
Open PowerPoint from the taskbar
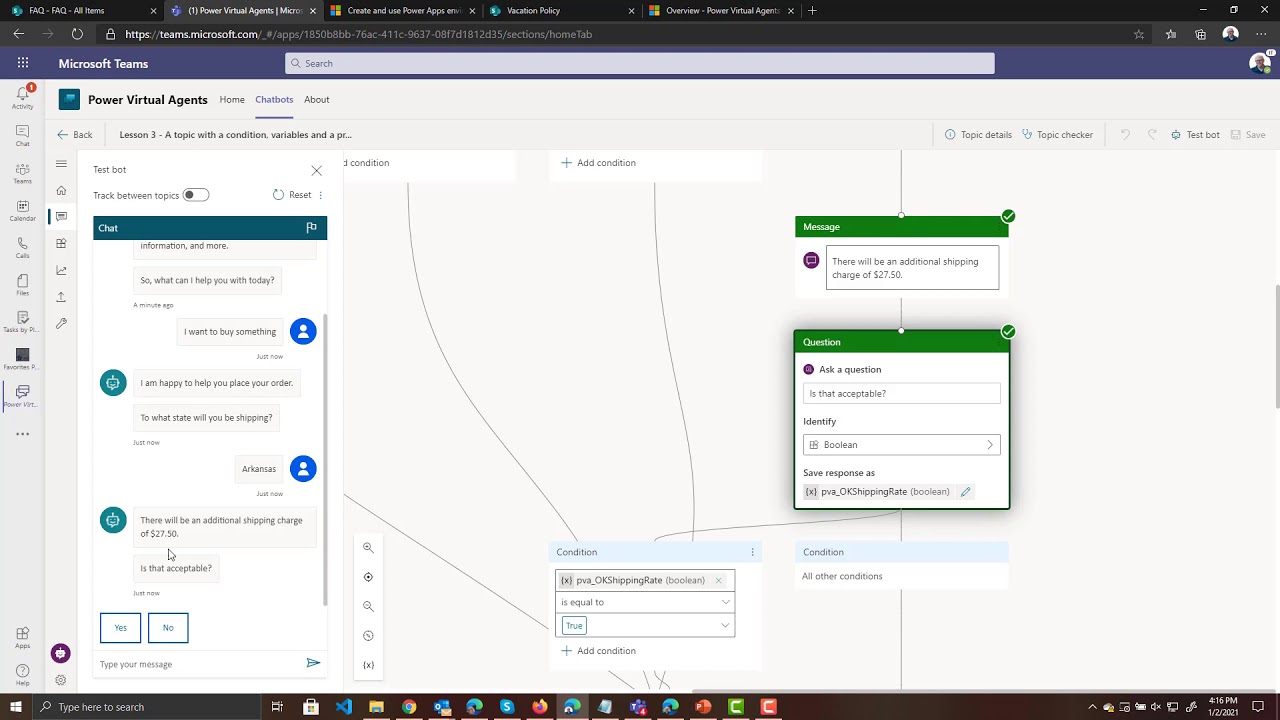(x=703, y=707)
